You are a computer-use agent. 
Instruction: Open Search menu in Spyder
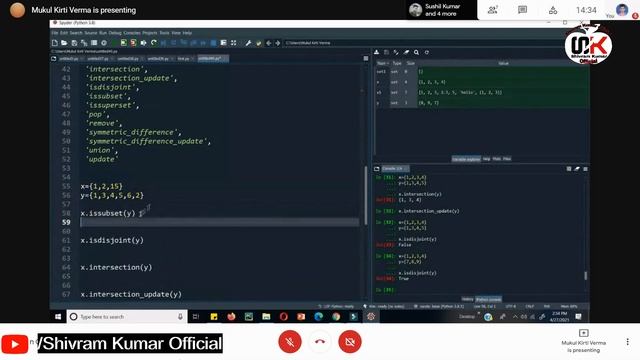[x=76, y=33]
